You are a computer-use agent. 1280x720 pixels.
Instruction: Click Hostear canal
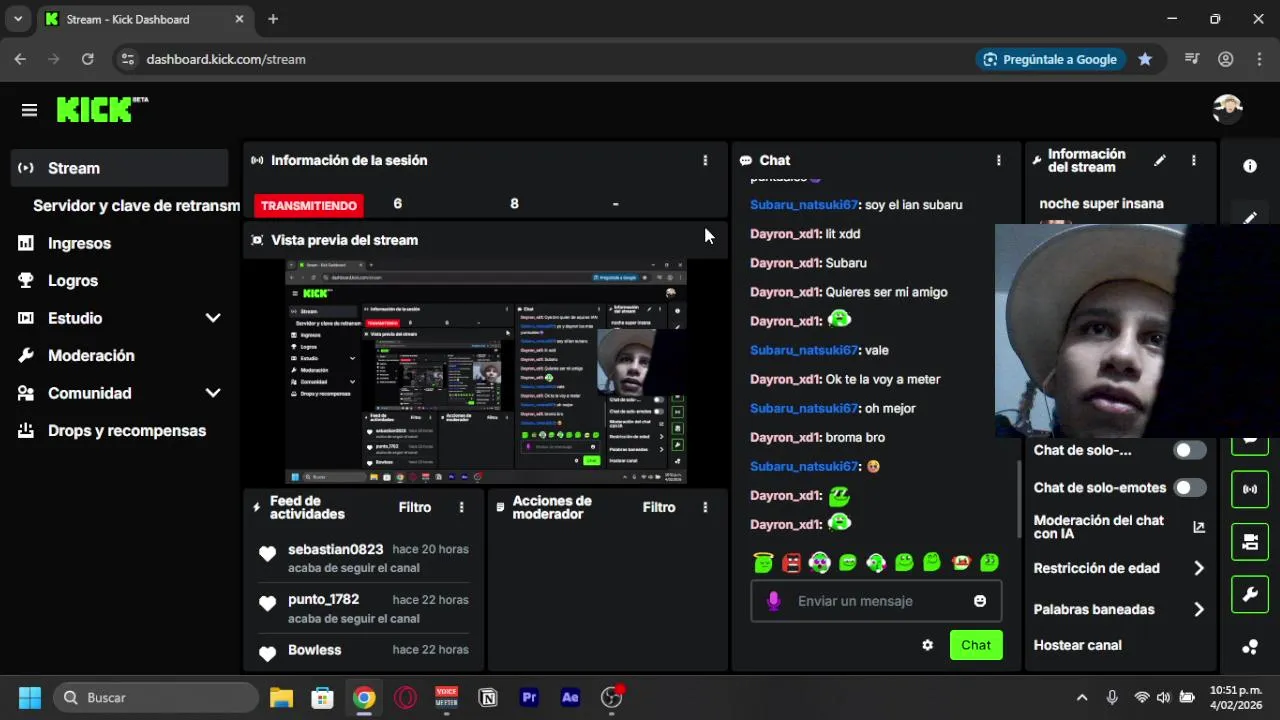1077,645
